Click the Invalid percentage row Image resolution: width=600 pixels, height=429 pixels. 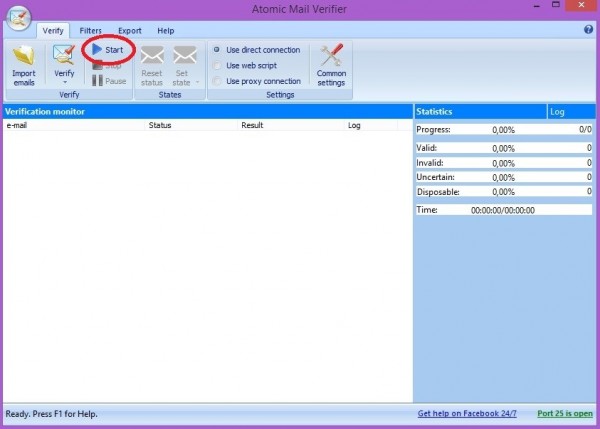point(504,163)
